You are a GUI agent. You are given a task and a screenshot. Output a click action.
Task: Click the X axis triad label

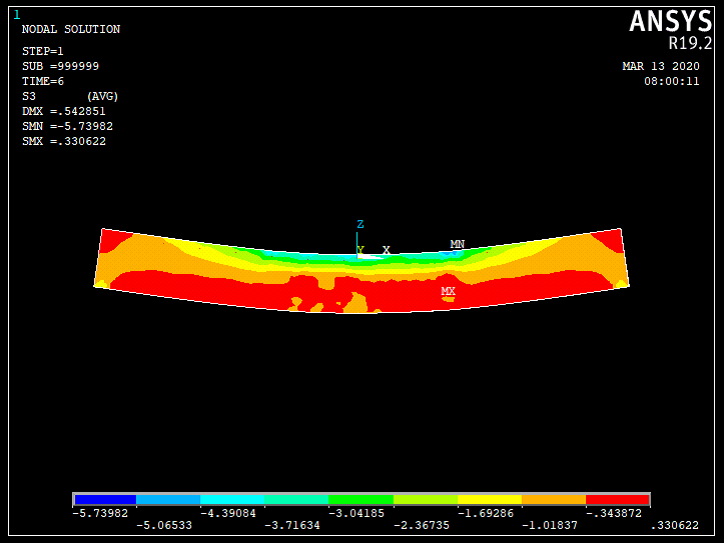[386, 250]
